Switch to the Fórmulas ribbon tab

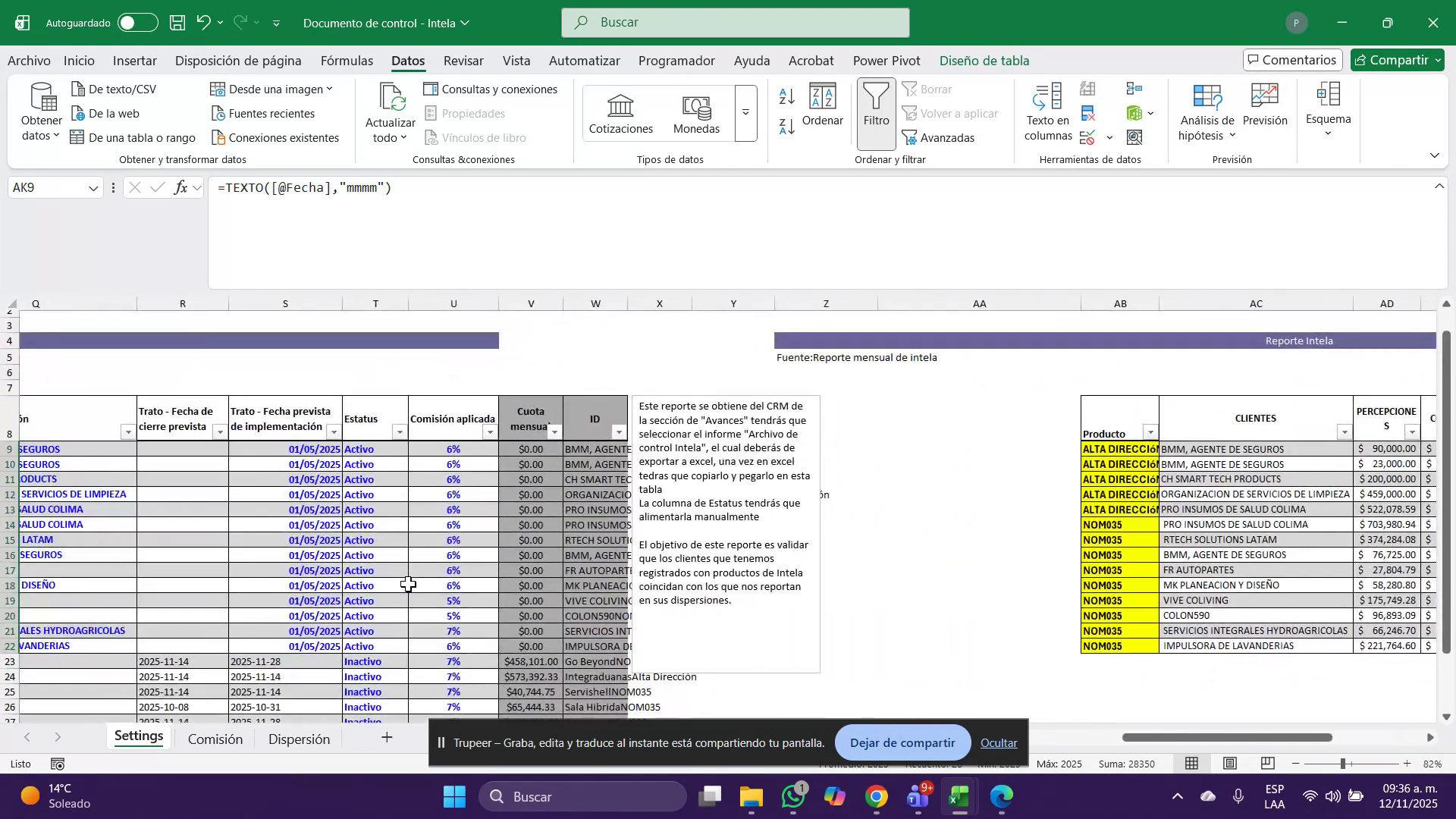click(347, 61)
